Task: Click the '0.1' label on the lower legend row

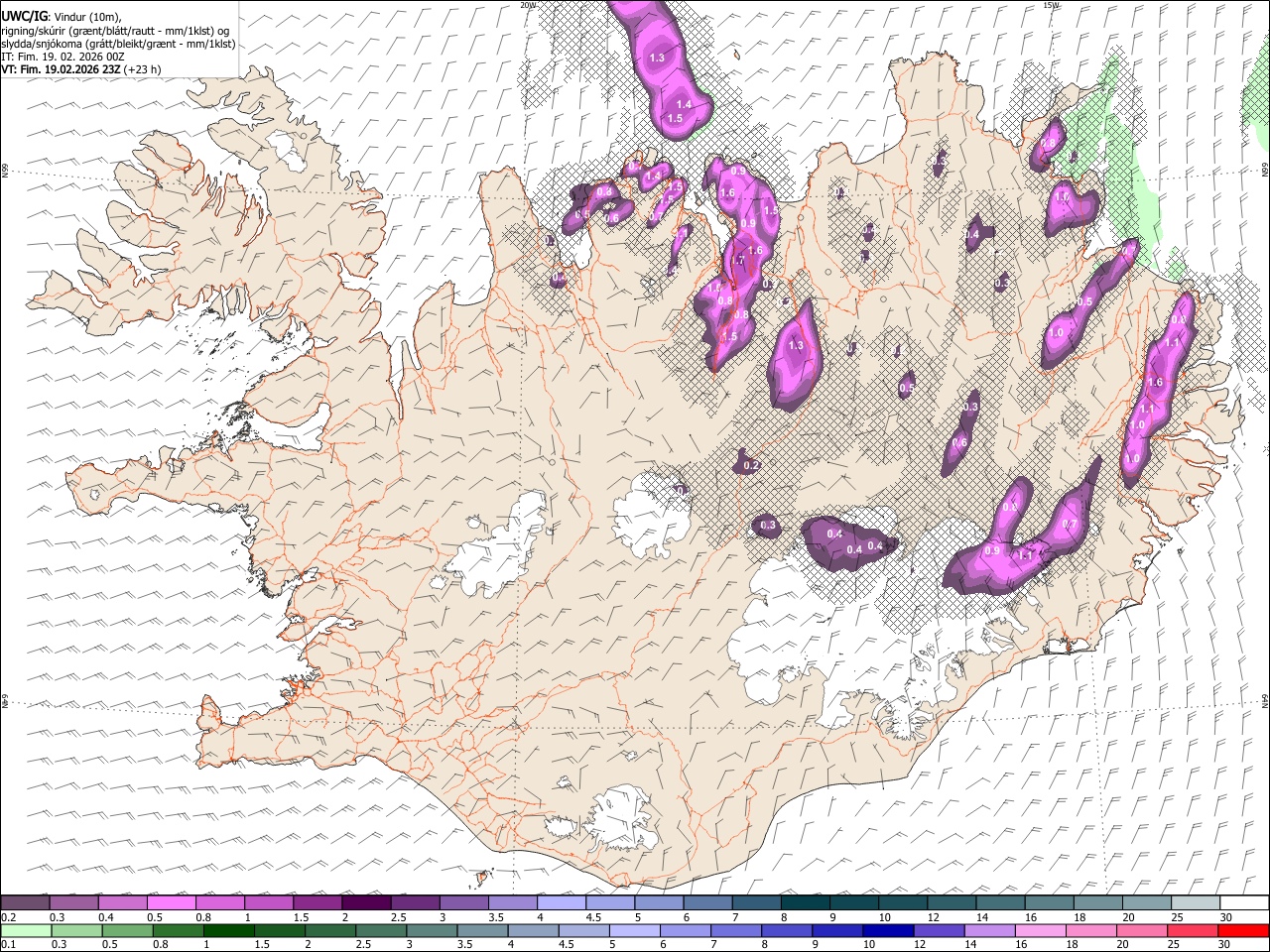Action: pyautogui.click(x=8, y=944)
